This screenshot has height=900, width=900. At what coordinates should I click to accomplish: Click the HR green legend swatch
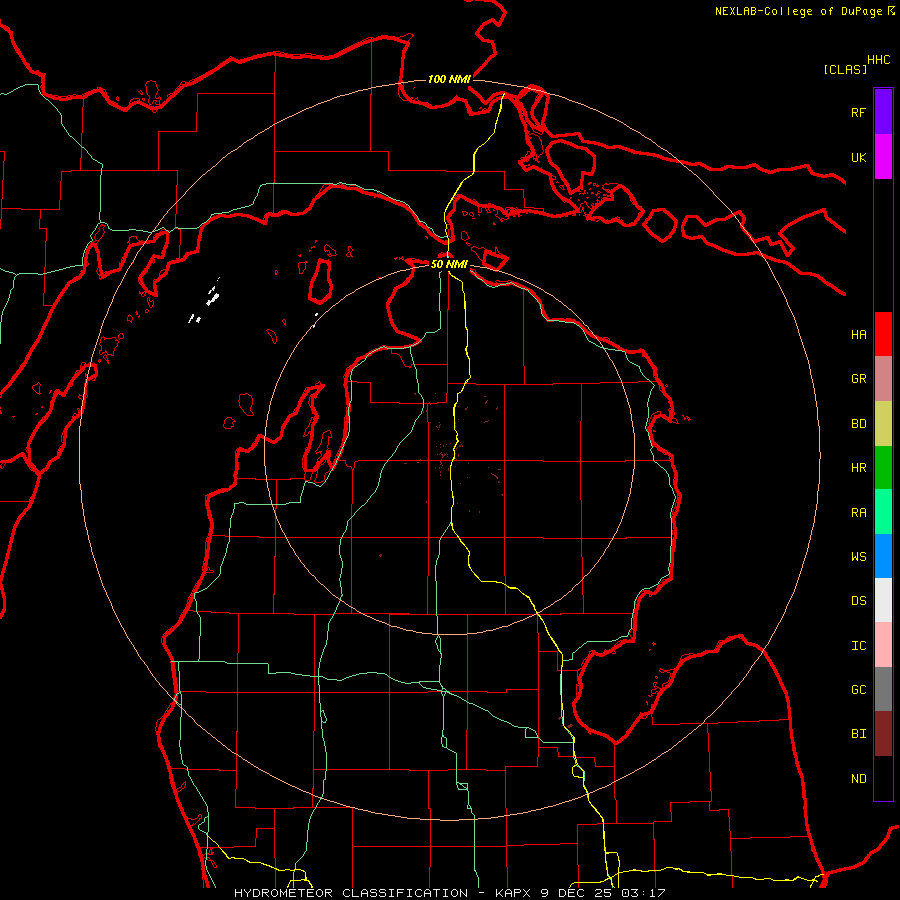click(883, 468)
